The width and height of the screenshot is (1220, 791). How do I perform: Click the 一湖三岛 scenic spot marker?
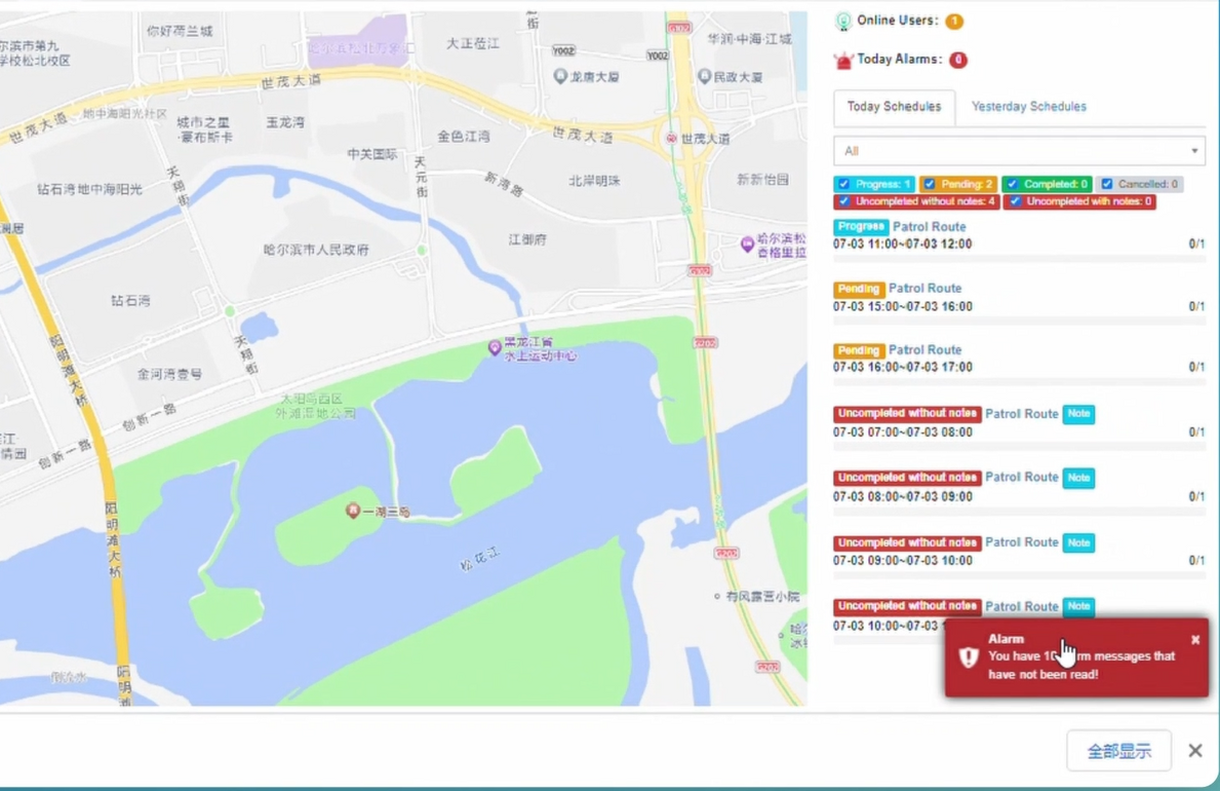(x=352, y=511)
